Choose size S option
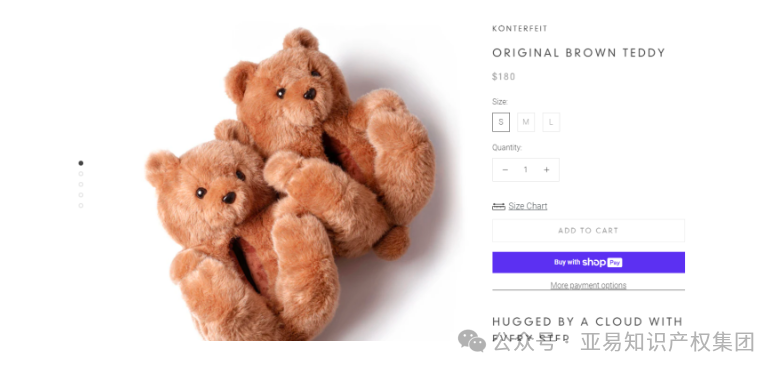This screenshot has width=779, height=372. 501,122
